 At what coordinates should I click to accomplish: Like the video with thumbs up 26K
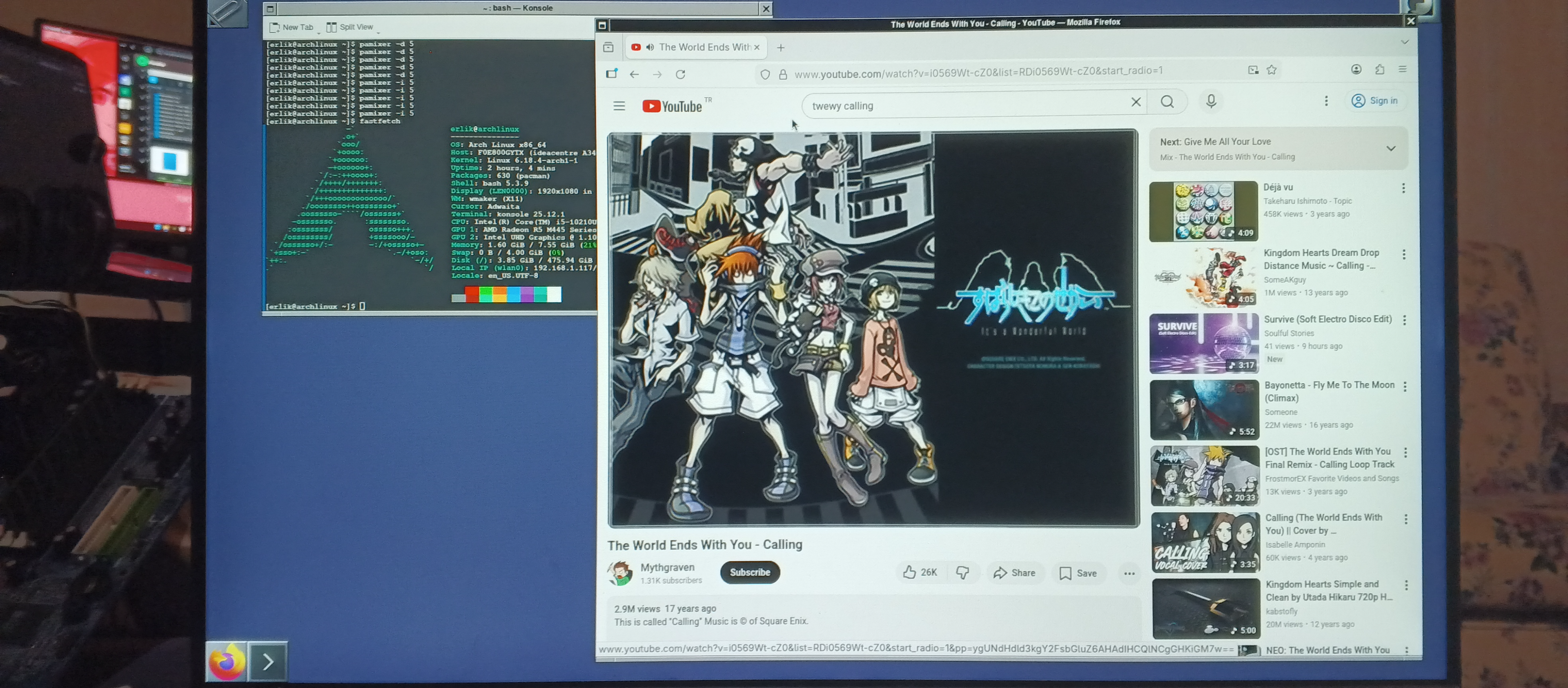(x=920, y=572)
